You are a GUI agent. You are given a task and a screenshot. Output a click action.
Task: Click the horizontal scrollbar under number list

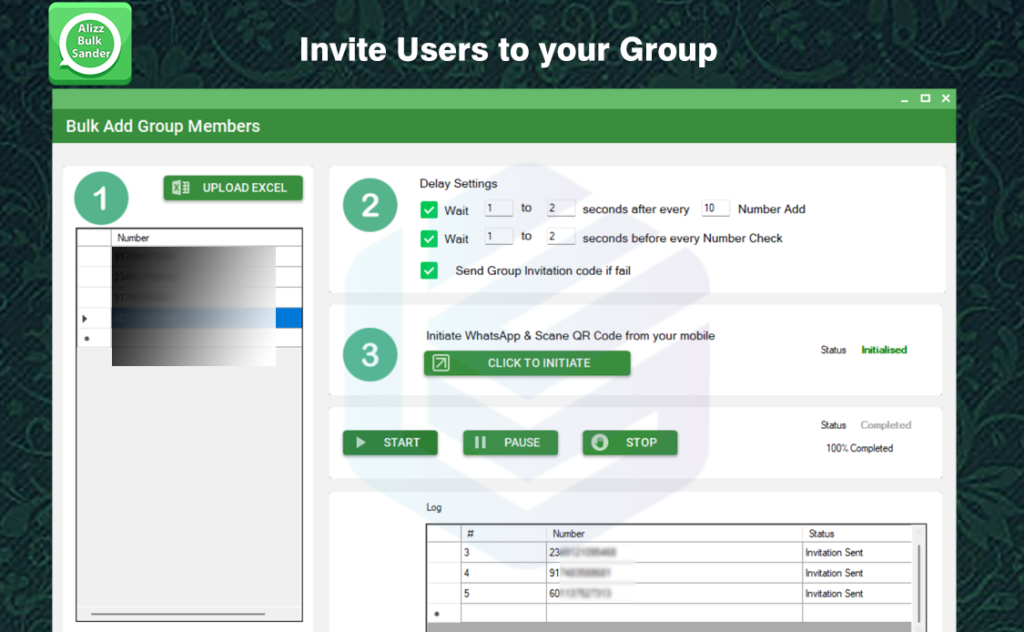pyautogui.click(x=178, y=614)
